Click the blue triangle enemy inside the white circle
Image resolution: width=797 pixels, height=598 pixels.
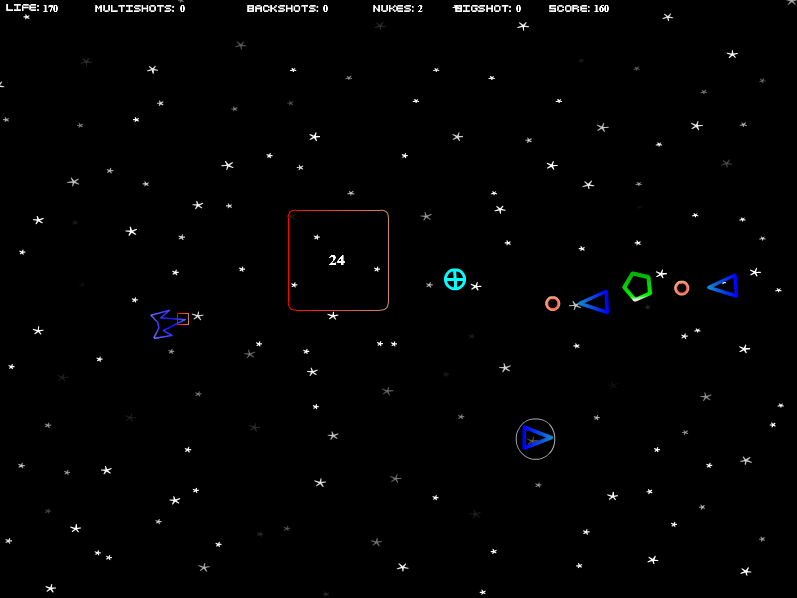[537, 438]
